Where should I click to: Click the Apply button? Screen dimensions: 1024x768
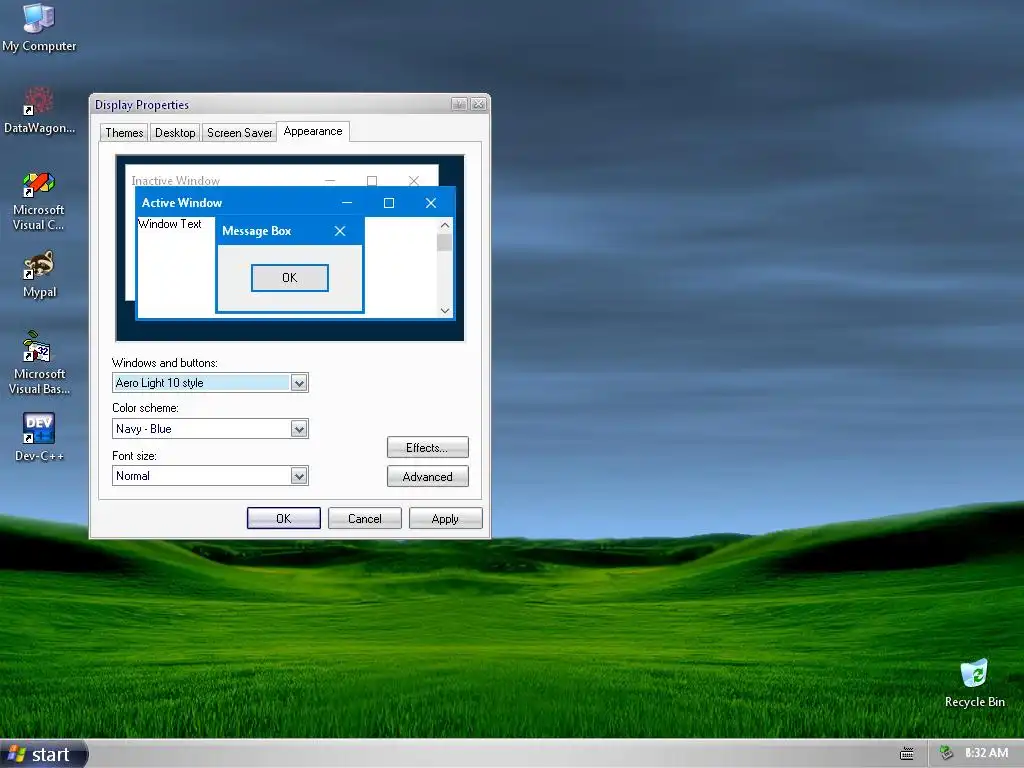[445, 519]
